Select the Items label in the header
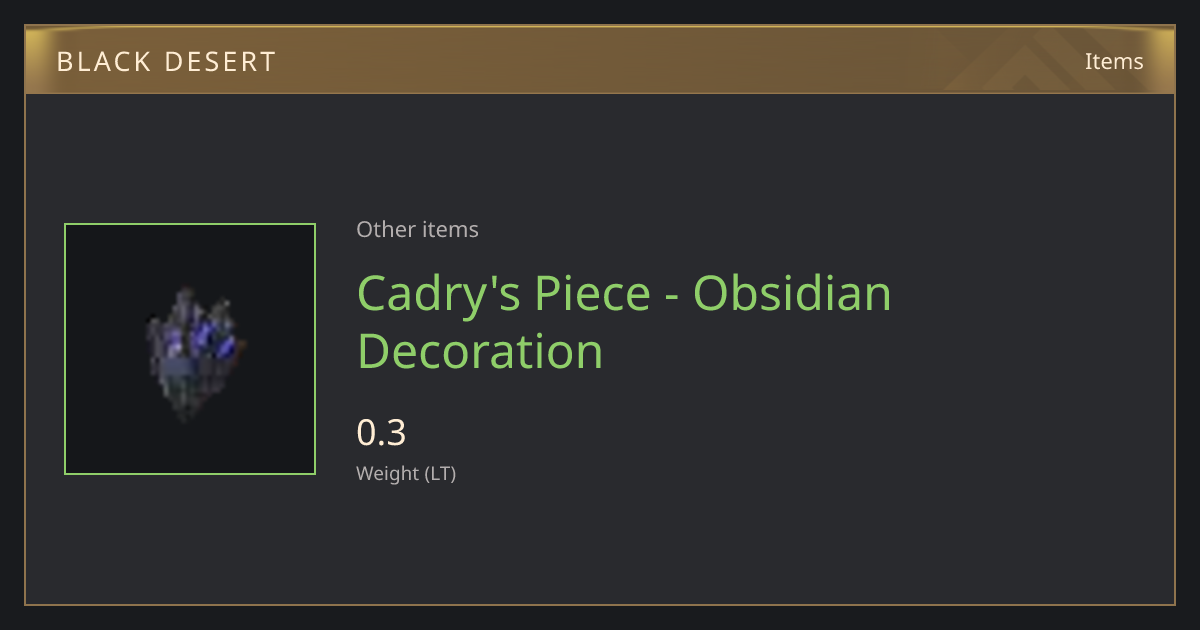The height and width of the screenshot is (630, 1200). click(x=1114, y=61)
